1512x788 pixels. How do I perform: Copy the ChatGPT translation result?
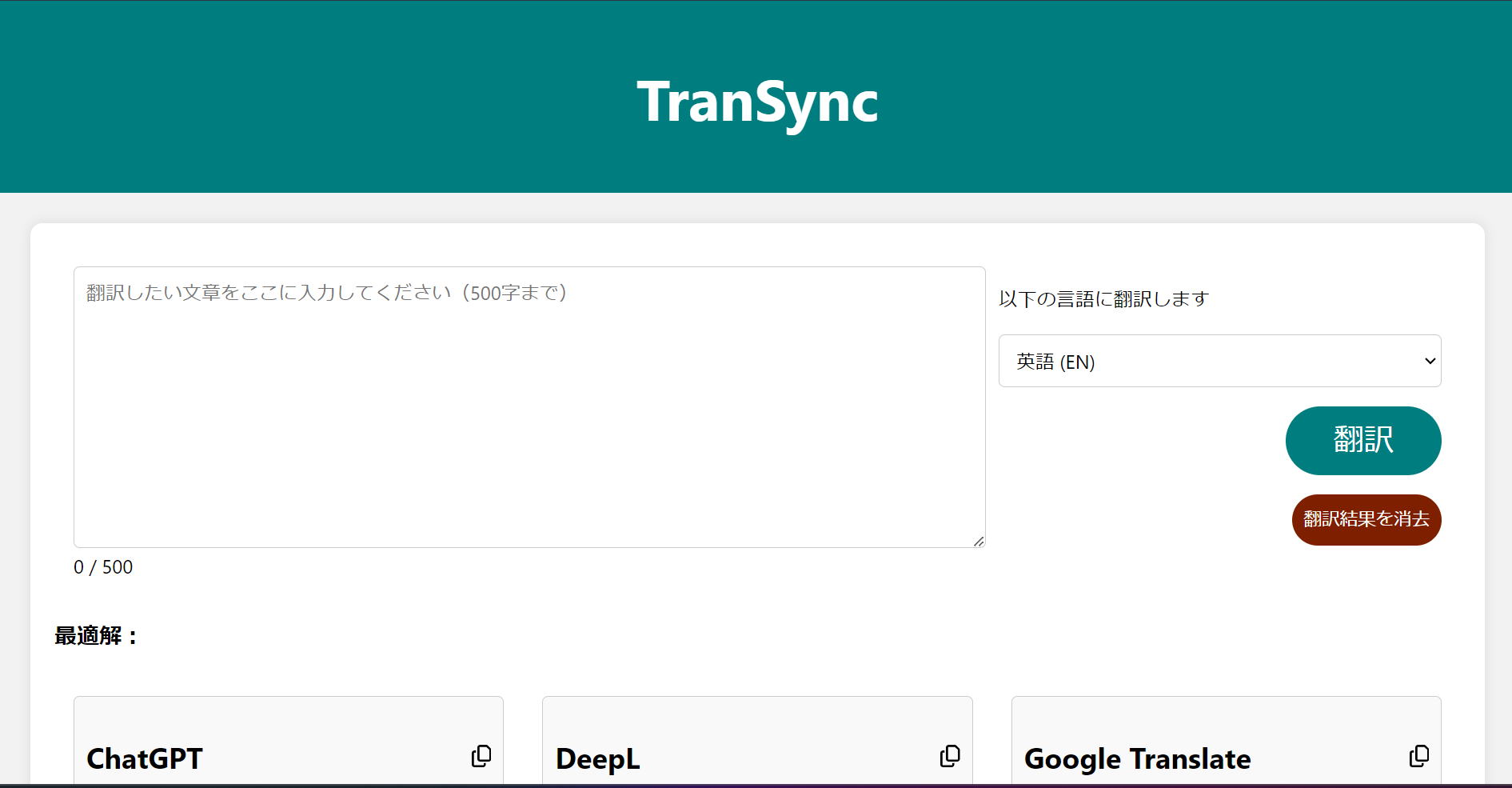pos(481,756)
